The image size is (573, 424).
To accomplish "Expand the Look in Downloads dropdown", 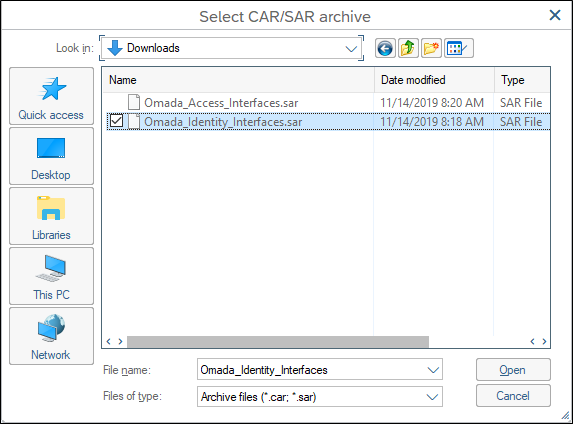I will pyautogui.click(x=351, y=48).
